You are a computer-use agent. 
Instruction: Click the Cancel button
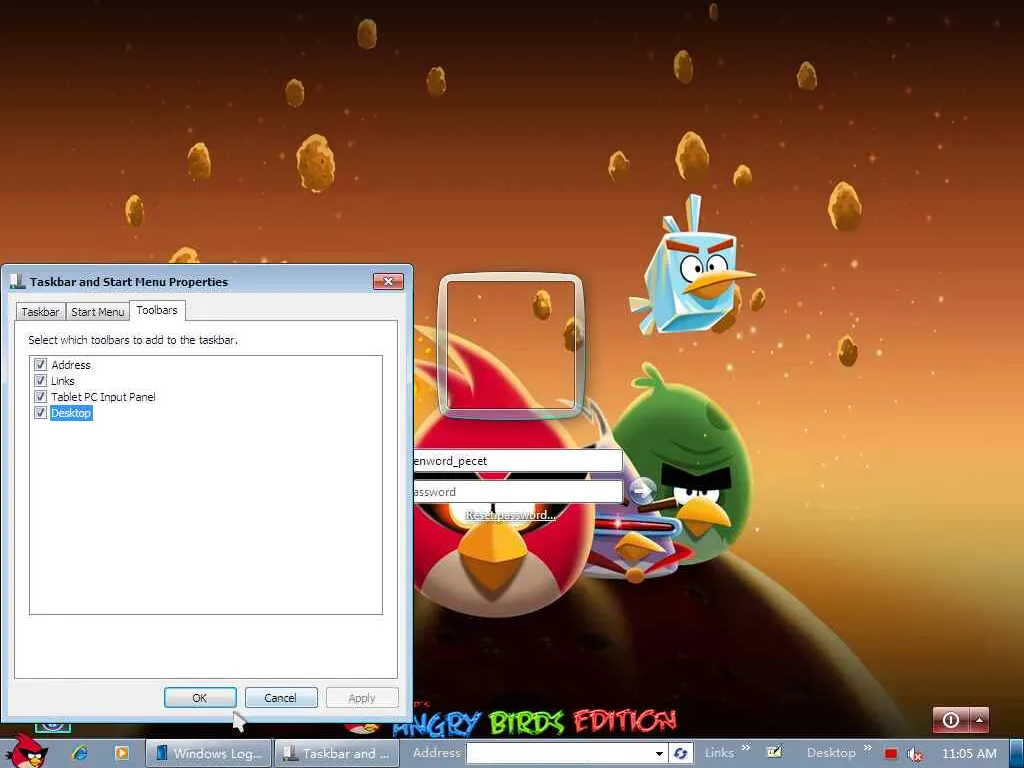click(x=281, y=697)
